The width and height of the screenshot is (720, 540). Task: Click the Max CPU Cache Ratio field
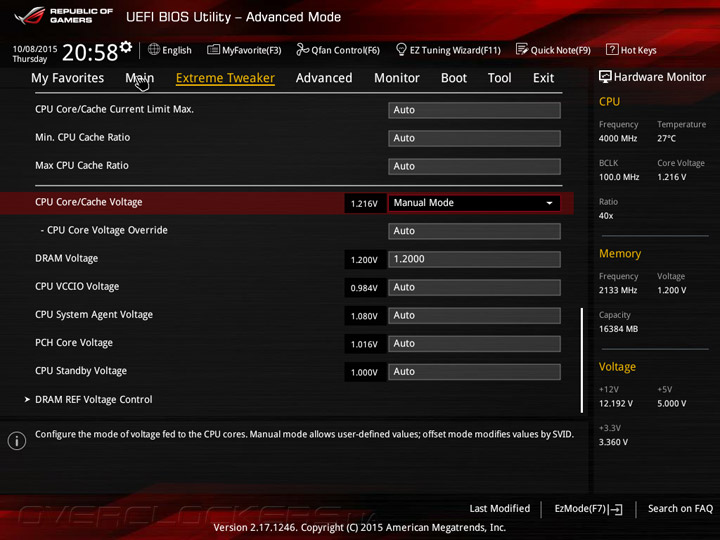coord(474,166)
